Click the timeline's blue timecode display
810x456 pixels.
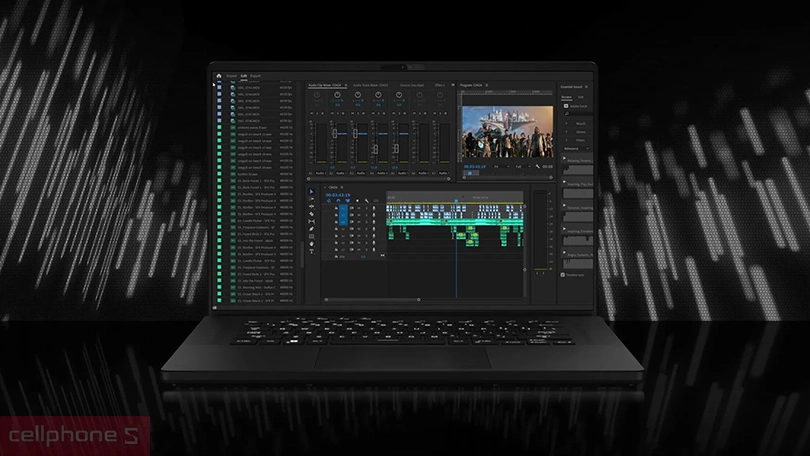(x=338, y=195)
